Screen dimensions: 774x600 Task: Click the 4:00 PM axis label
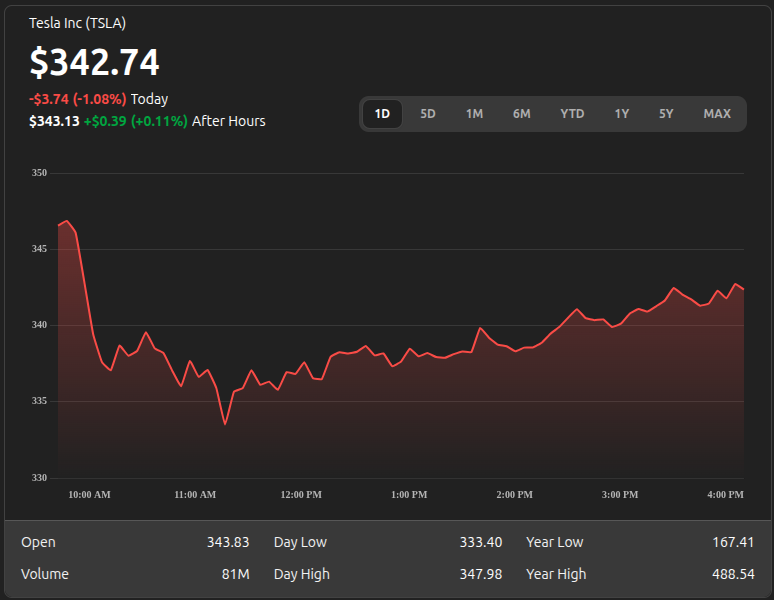725,494
